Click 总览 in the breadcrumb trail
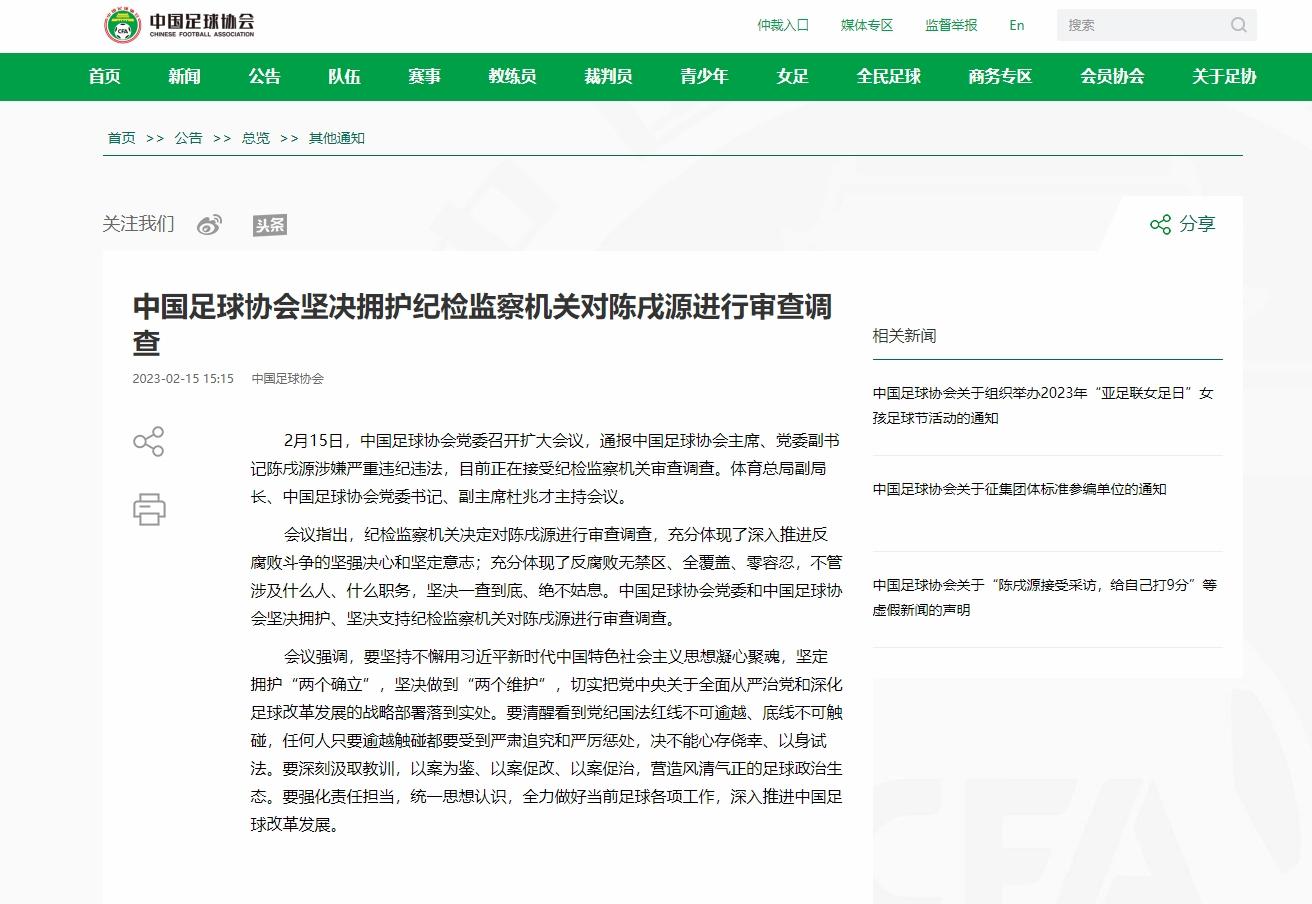The width and height of the screenshot is (1312, 904). click(x=255, y=138)
